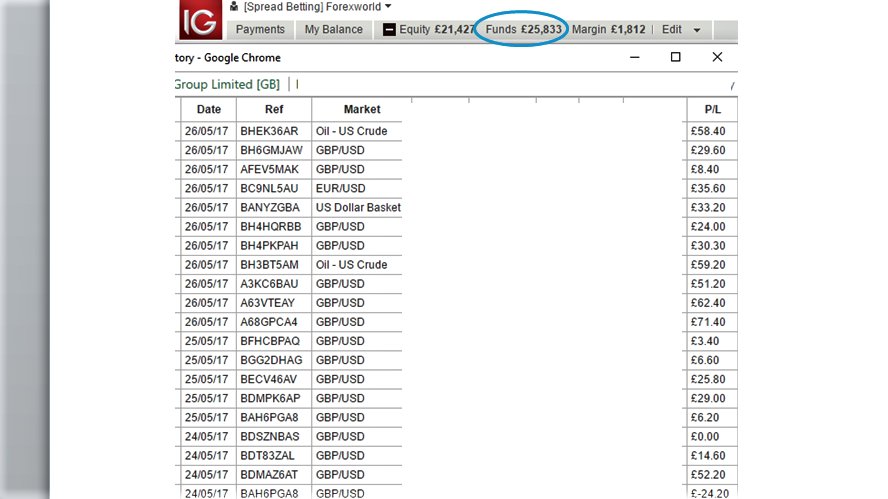888x499 pixels.
Task: Click the Oil - US Crude cell for BHEK36AR
Action: point(352,131)
